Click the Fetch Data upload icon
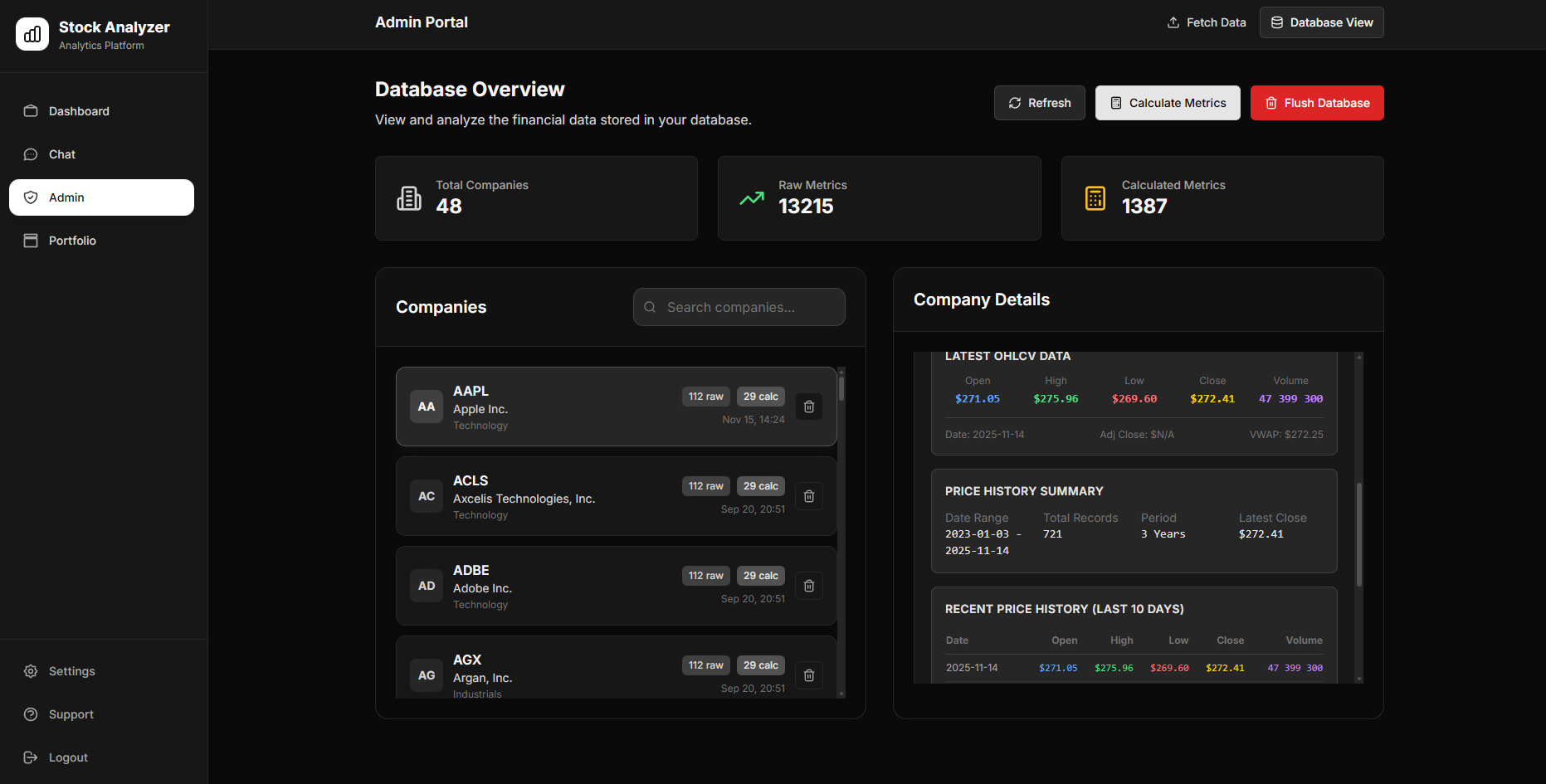 [1173, 22]
